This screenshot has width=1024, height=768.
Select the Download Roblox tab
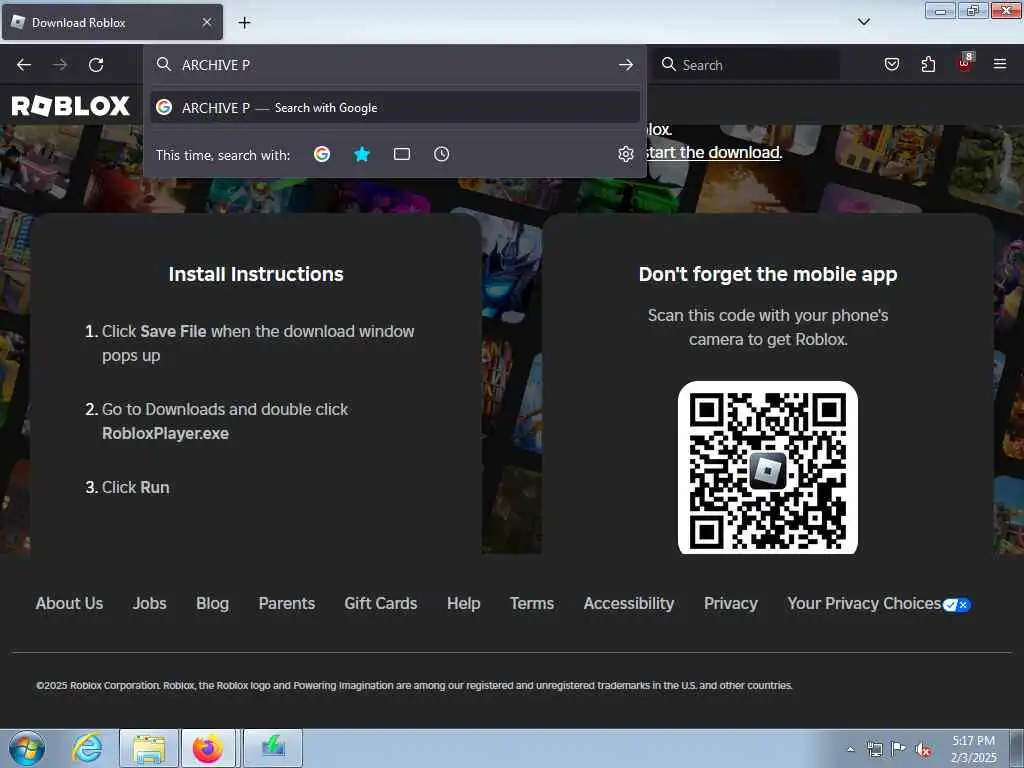[x=112, y=22]
